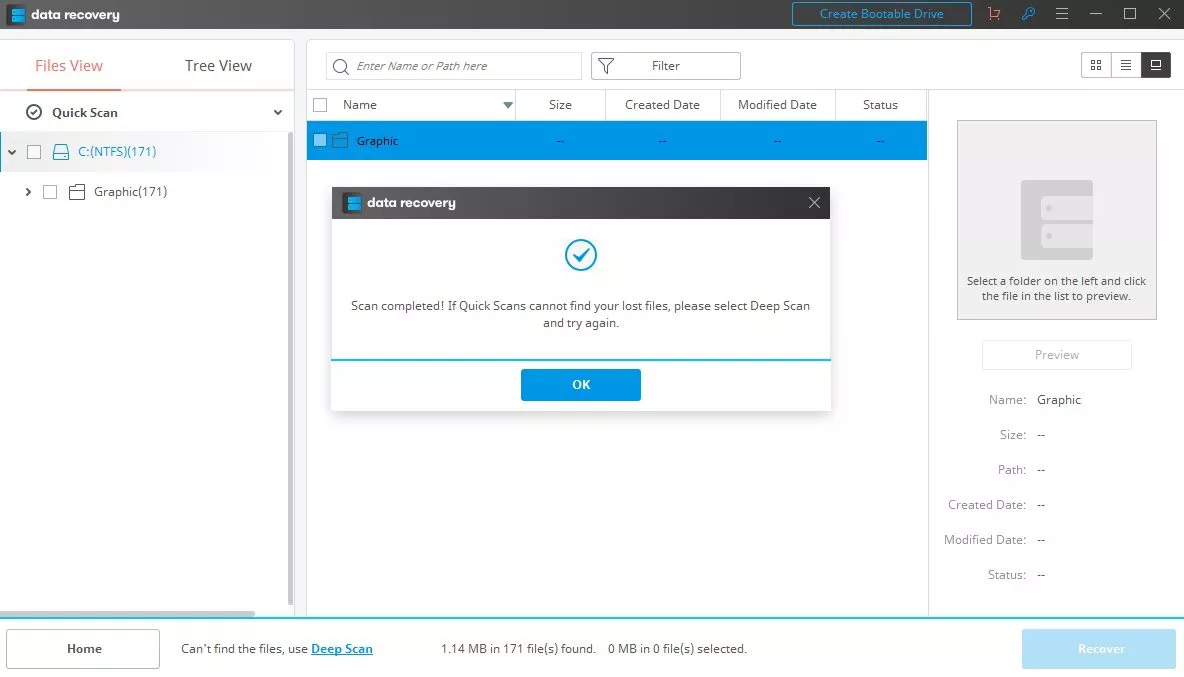Open the hamburger menu icon
The width and height of the screenshot is (1184, 677).
(x=1061, y=14)
